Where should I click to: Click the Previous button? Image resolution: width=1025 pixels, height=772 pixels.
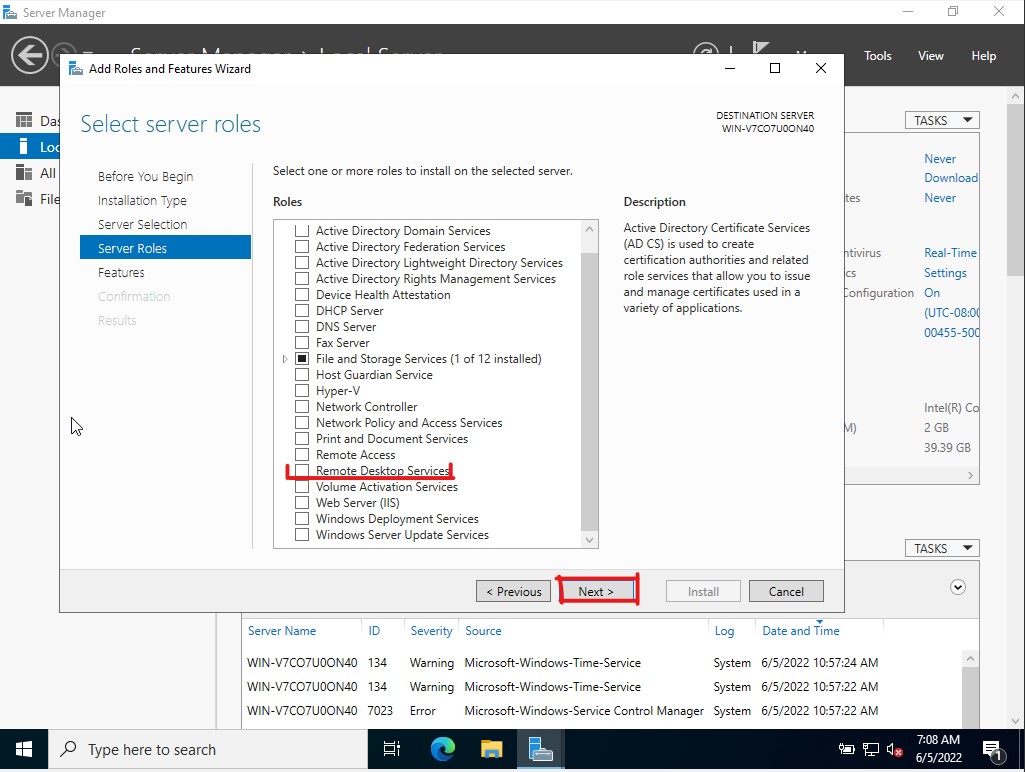tap(514, 591)
